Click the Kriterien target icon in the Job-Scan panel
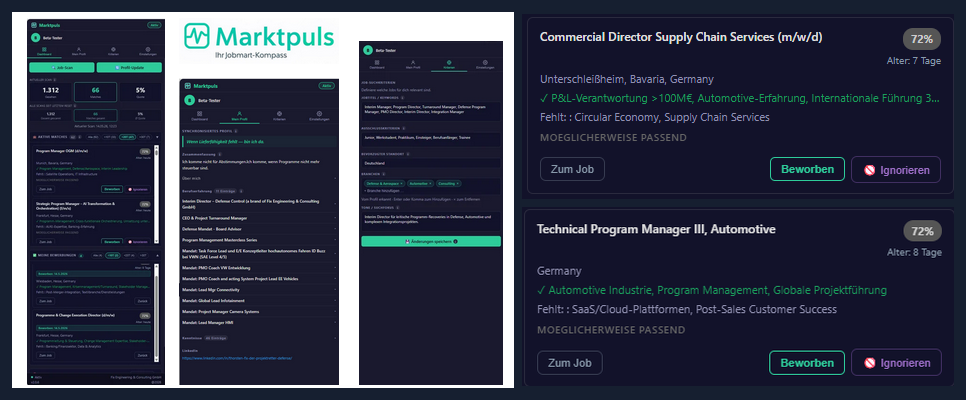The height and width of the screenshot is (400, 966). pos(113,49)
